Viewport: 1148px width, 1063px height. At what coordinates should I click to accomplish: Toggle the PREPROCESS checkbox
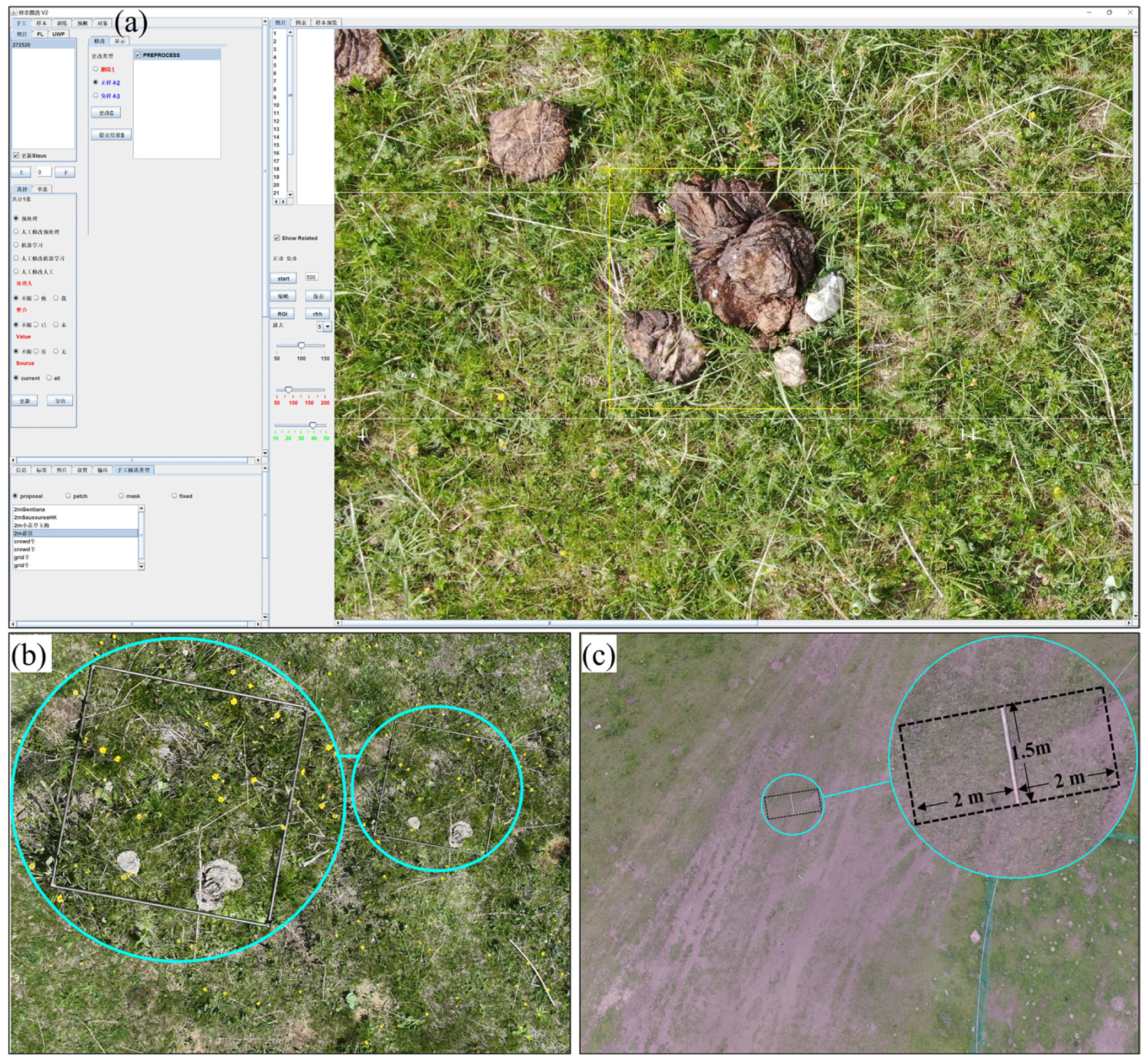[x=138, y=55]
